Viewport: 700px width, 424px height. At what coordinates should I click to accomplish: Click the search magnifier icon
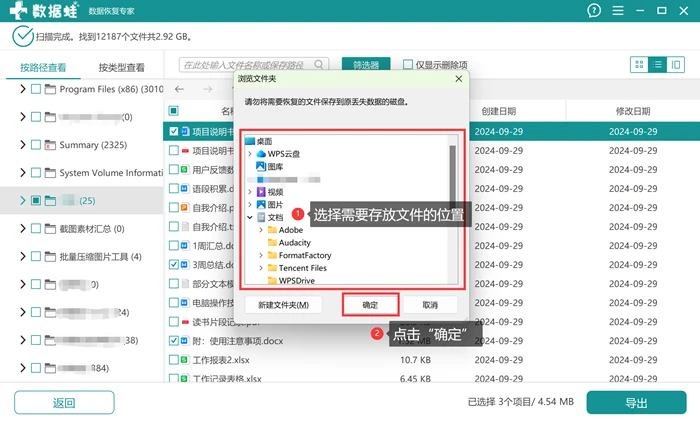tap(319, 65)
